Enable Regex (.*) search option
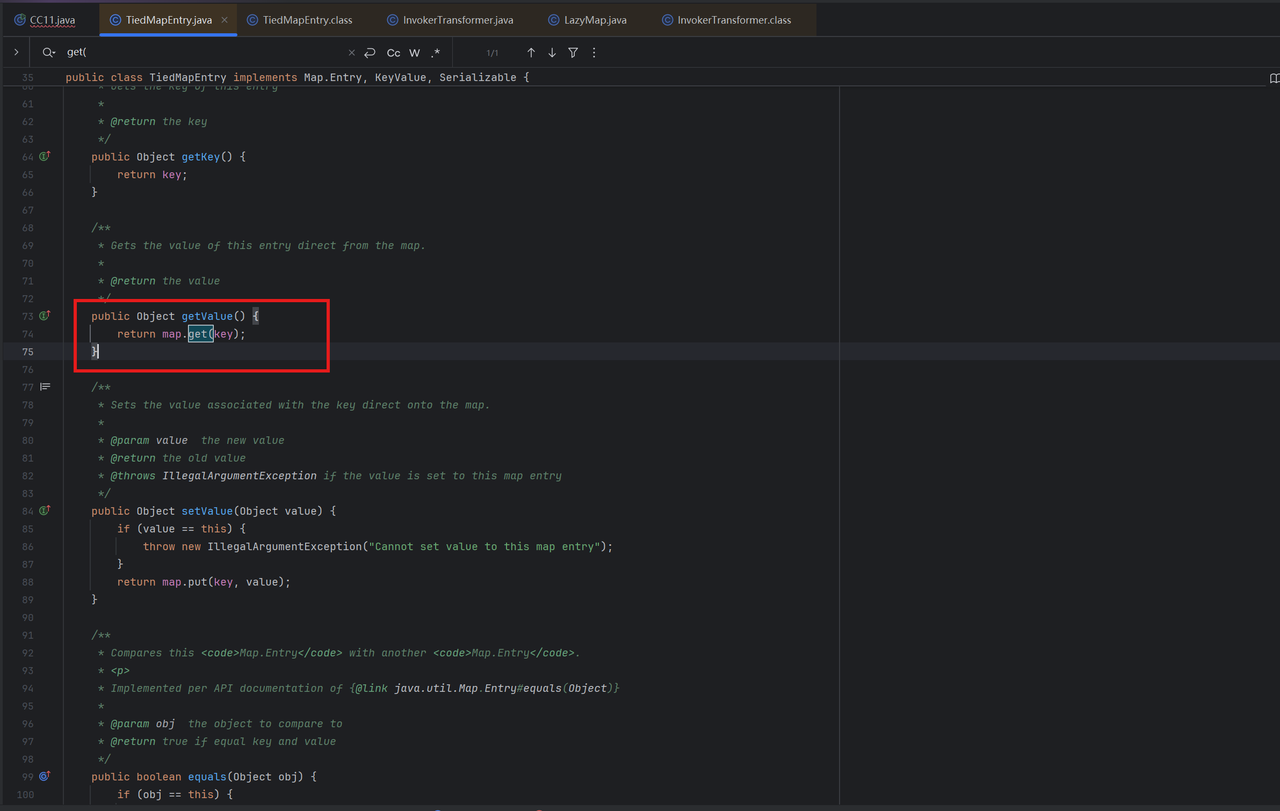Viewport: 1280px width, 811px height. pyautogui.click(x=435, y=53)
